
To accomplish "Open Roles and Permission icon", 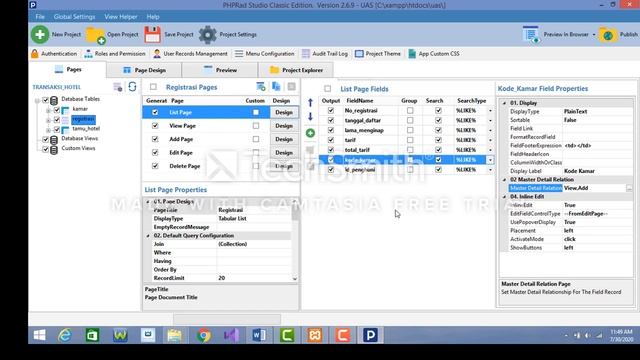I will coord(88,53).
